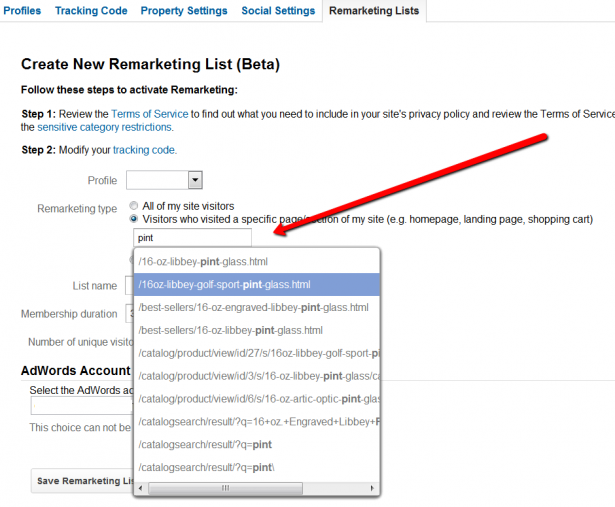Open sensitive category restrictions link

(x=104, y=127)
